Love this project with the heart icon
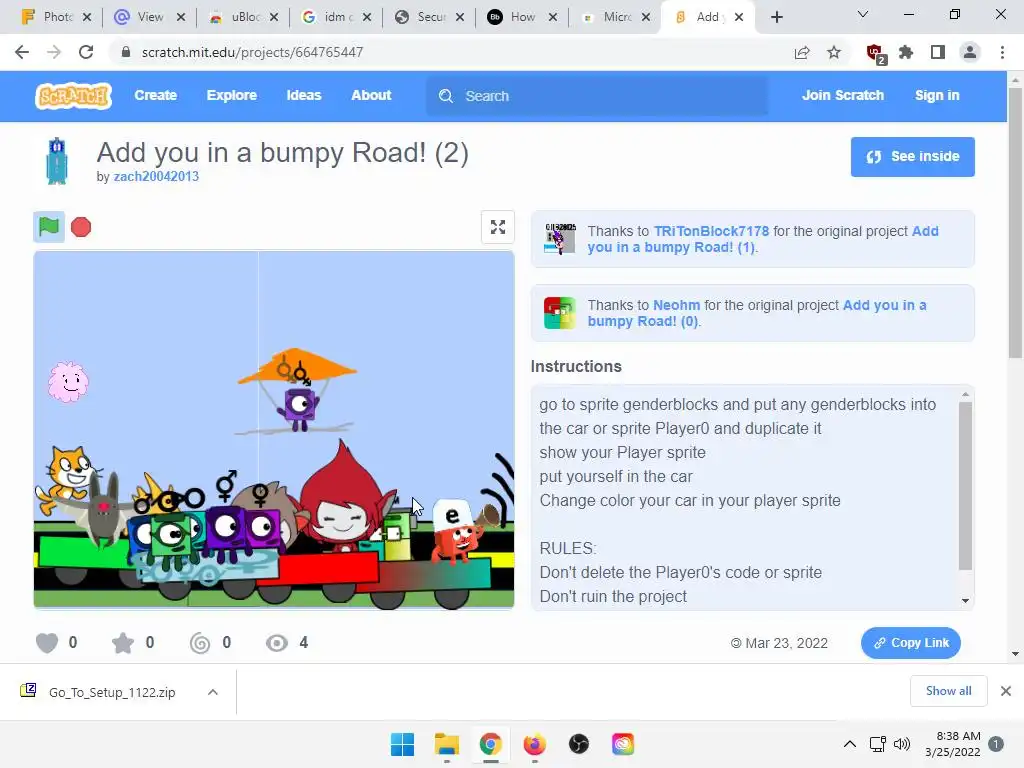 pyautogui.click(x=47, y=643)
